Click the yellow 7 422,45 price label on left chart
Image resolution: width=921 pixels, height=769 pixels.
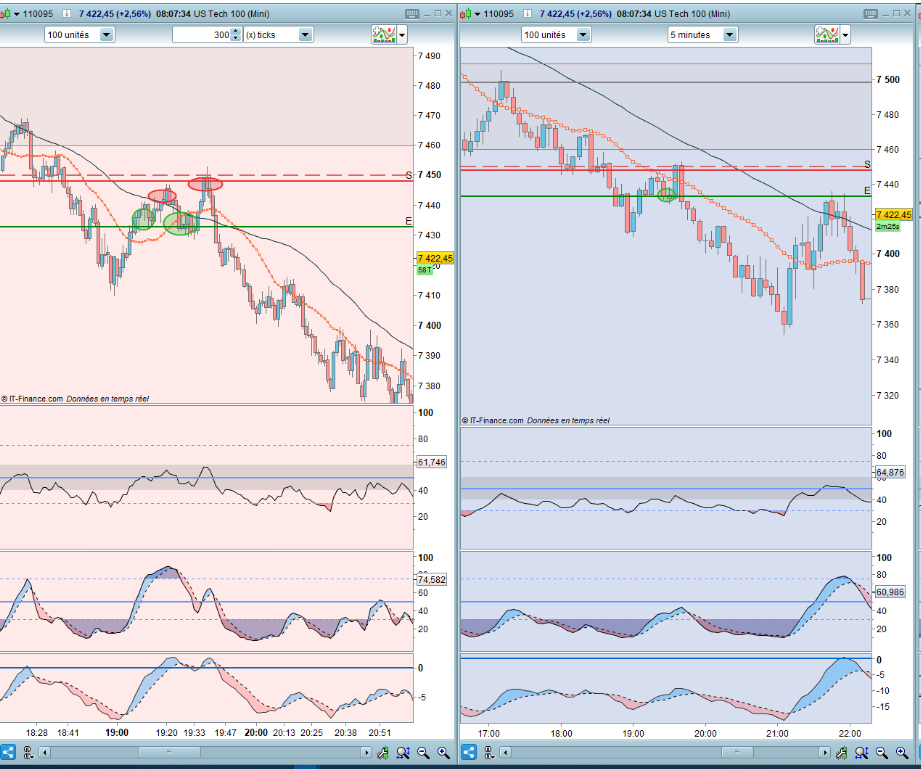click(435, 258)
